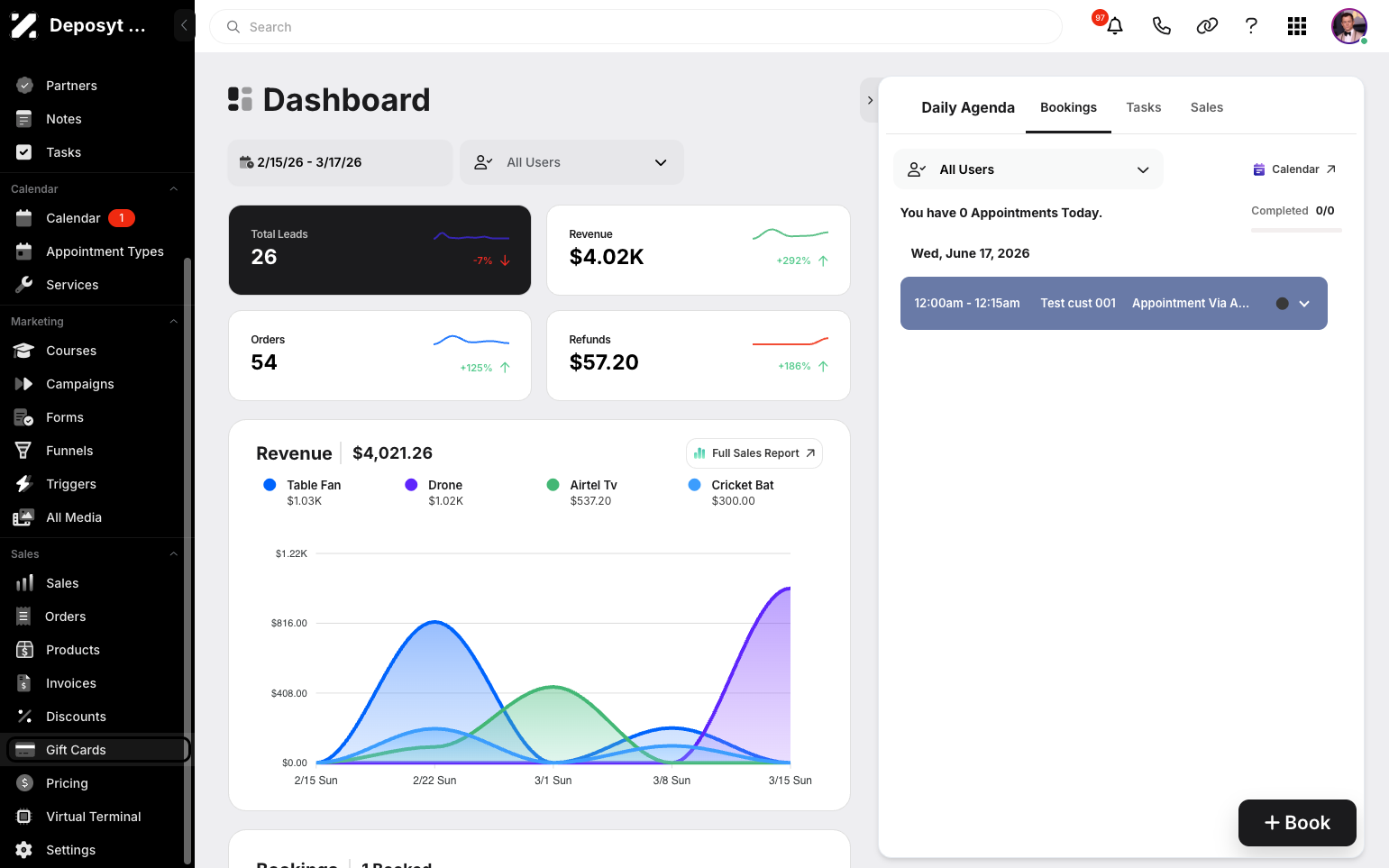This screenshot has height=868, width=1389.
Task: Toggle the Airtel Tv chart series
Action: tap(582, 492)
